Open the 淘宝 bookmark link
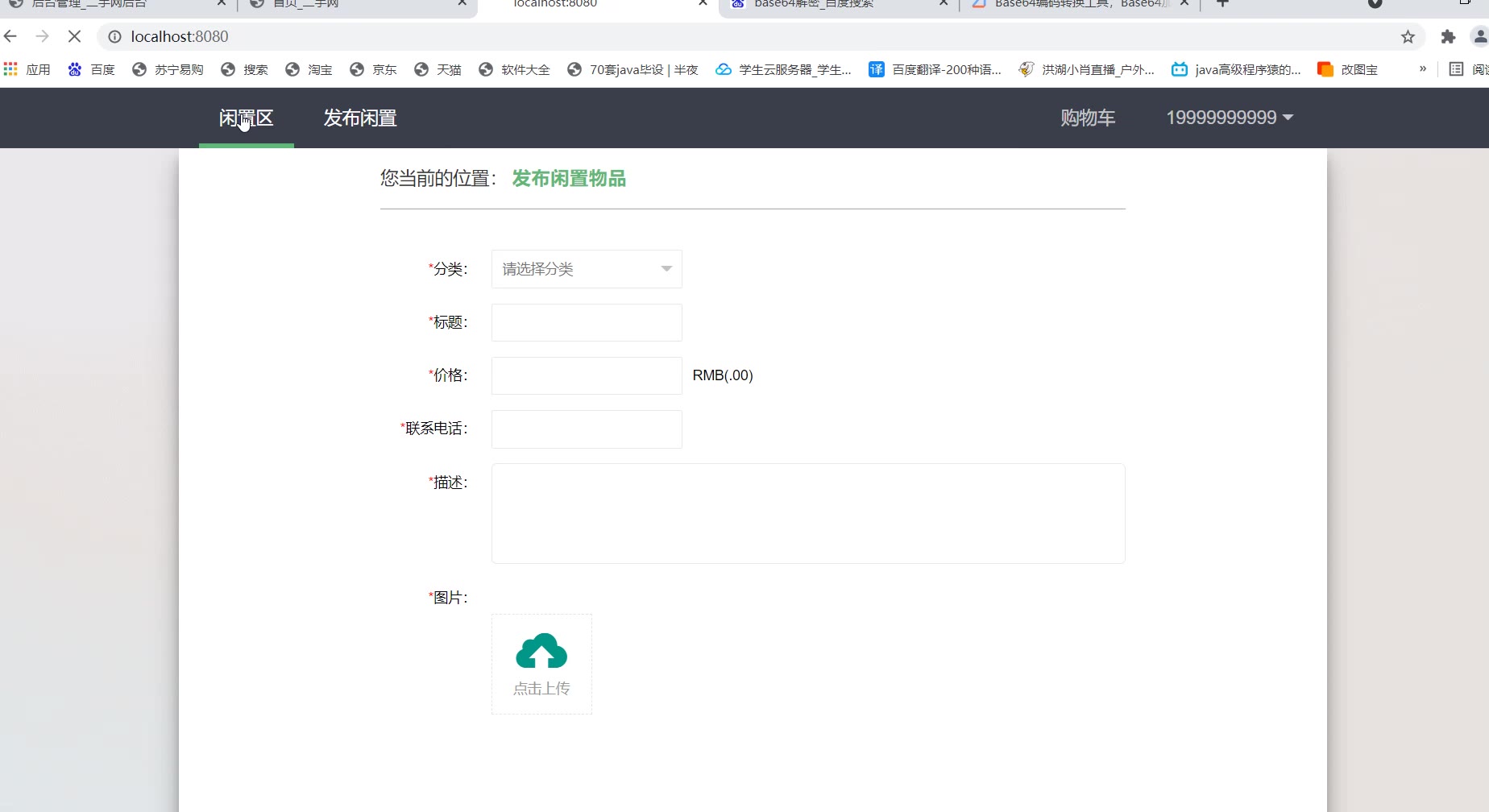This screenshot has height=812, width=1489. point(309,69)
